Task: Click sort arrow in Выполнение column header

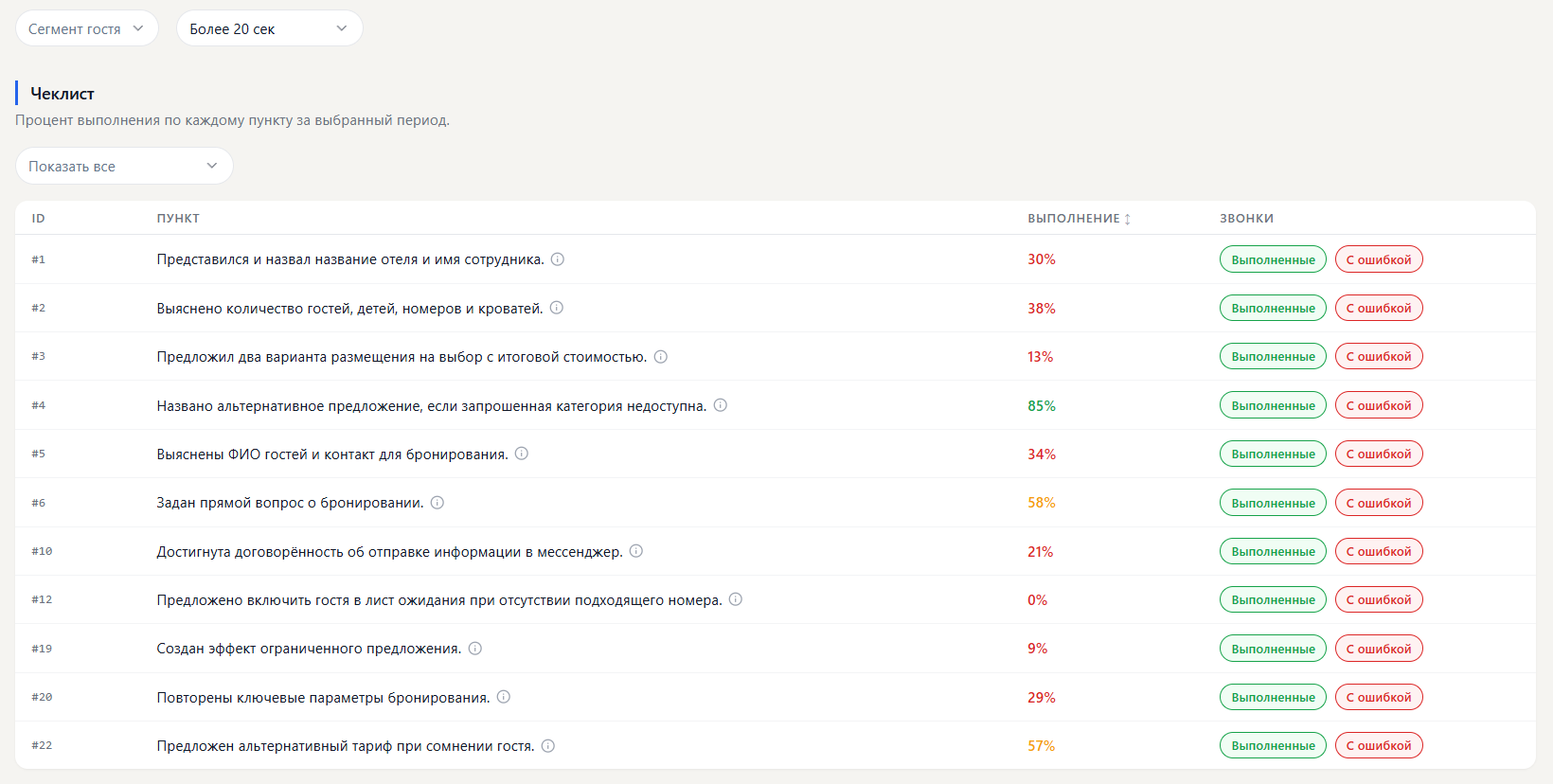Action: click(x=1128, y=219)
